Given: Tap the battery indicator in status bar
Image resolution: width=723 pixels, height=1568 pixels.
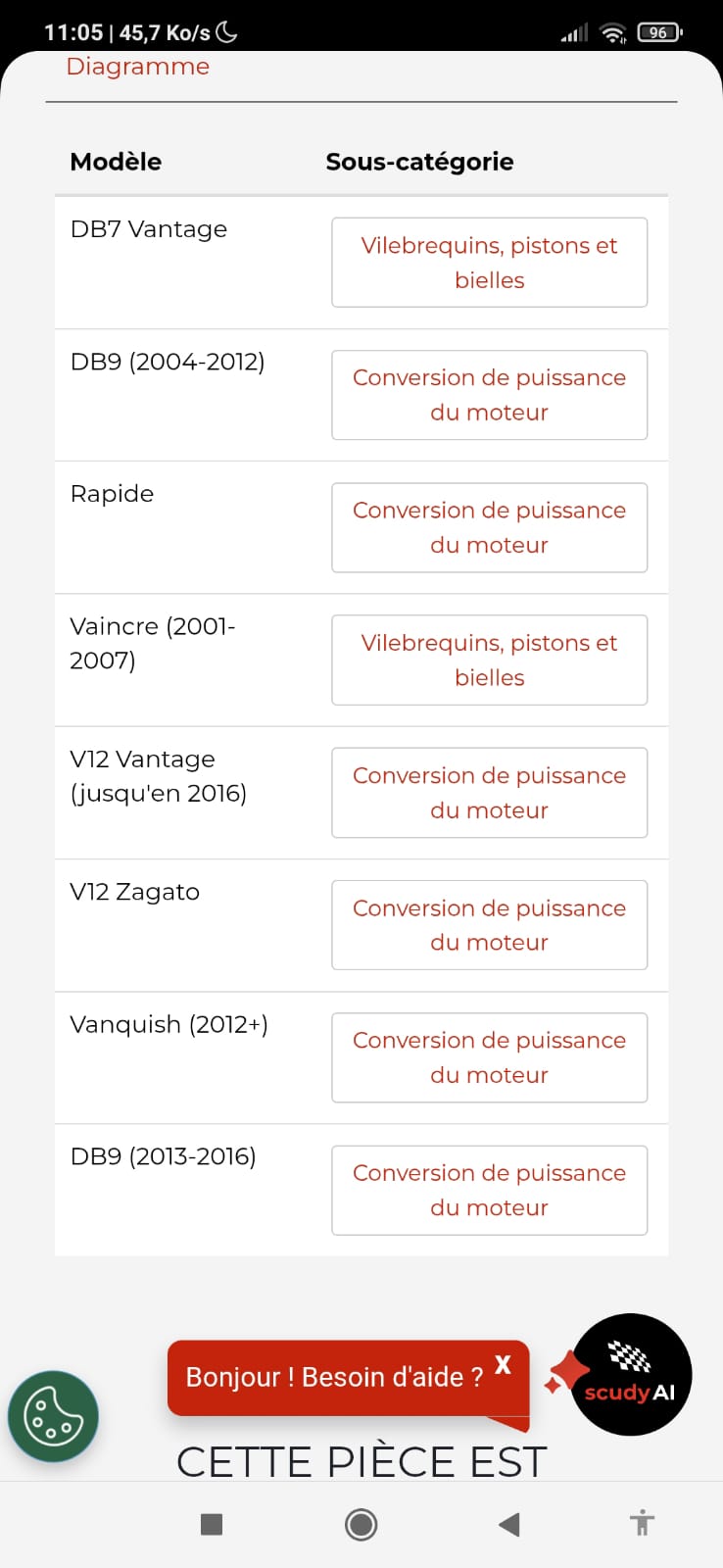Looking at the screenshot, I should tap(659, 32).
